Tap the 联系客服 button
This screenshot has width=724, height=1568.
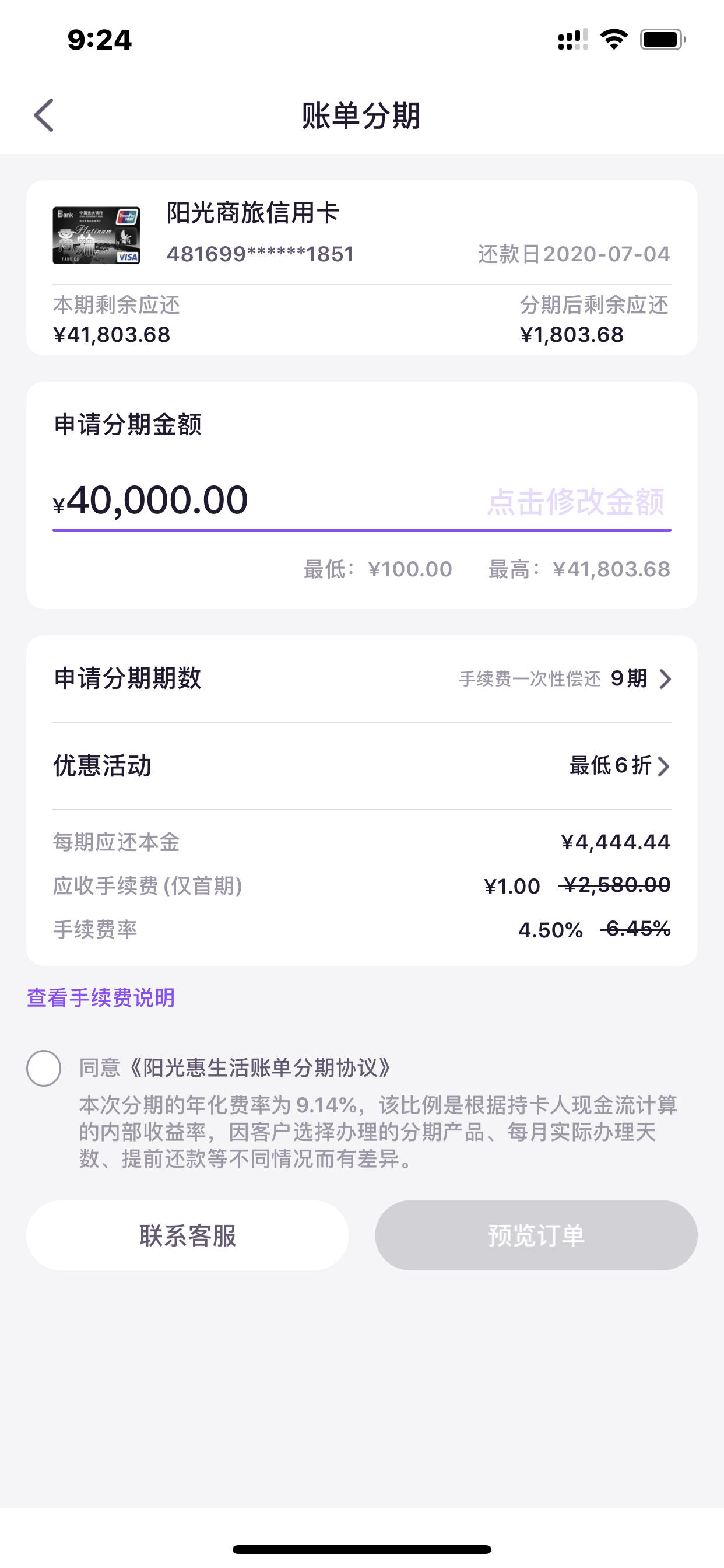click(187, 1235)
